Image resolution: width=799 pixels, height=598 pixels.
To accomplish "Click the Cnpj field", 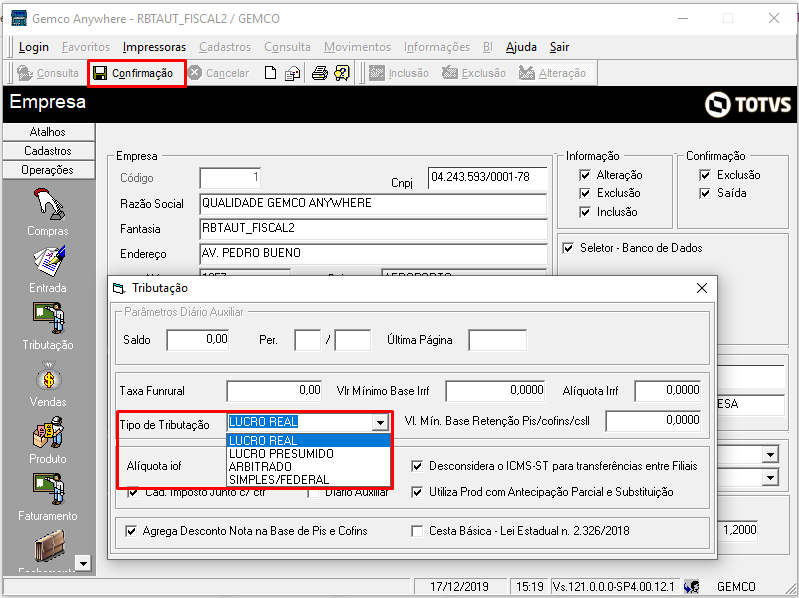I will [488, 178].
